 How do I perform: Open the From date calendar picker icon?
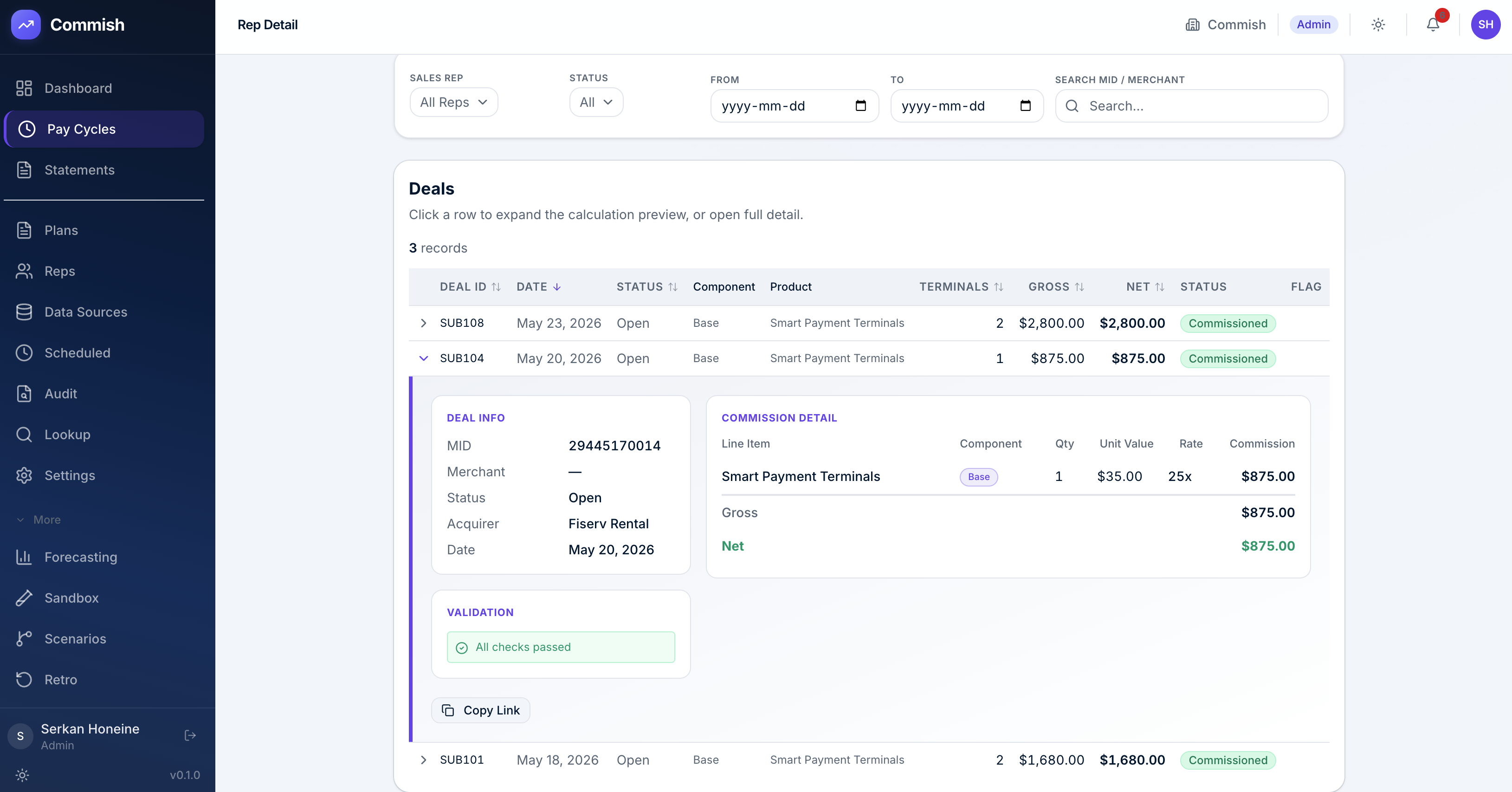(860, 106)
